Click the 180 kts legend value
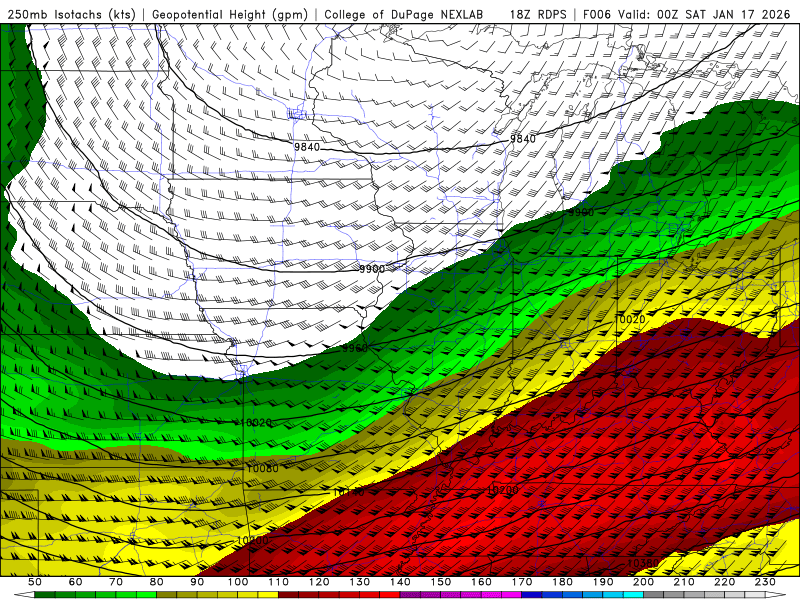This screenshot has width=800, height=600. 562,582
